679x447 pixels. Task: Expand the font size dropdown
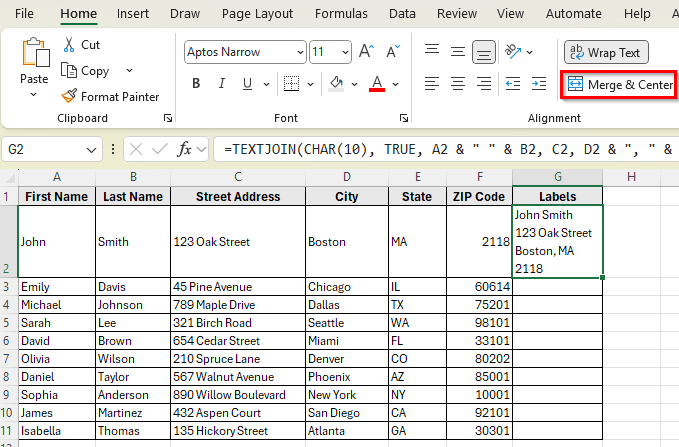(345, 52)
